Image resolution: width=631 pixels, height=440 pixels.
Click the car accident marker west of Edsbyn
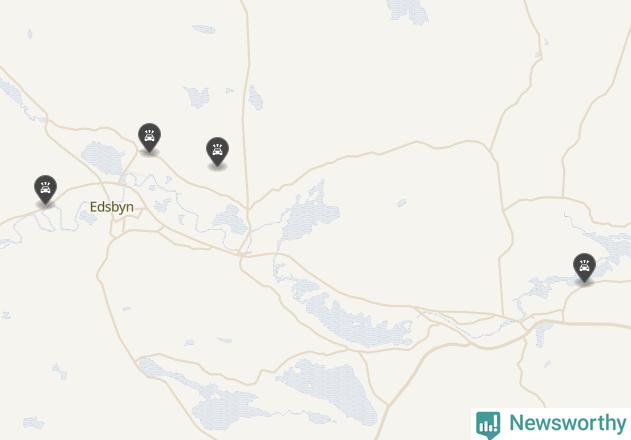click(45, 190)
